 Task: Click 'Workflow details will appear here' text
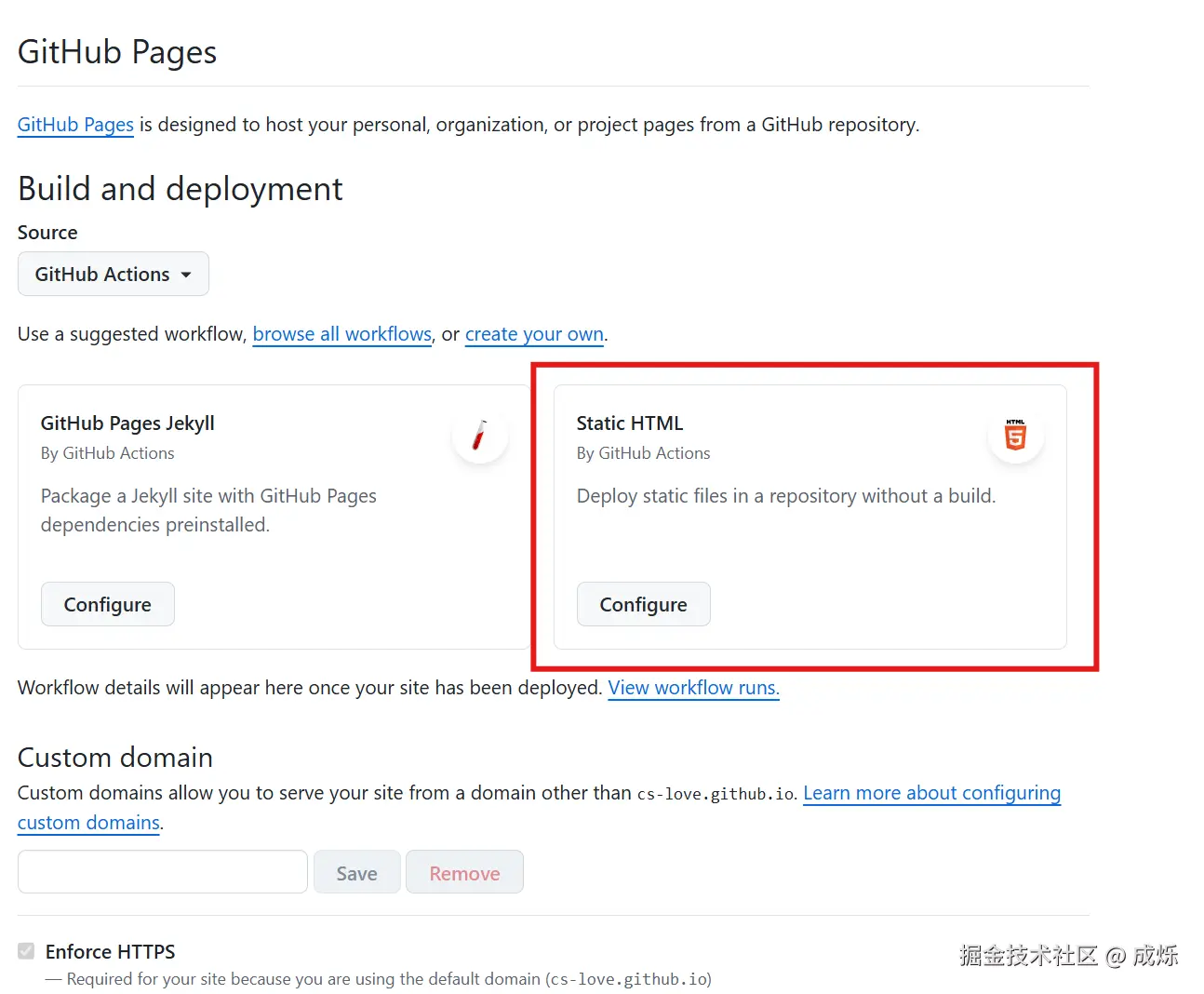[310, 688]
